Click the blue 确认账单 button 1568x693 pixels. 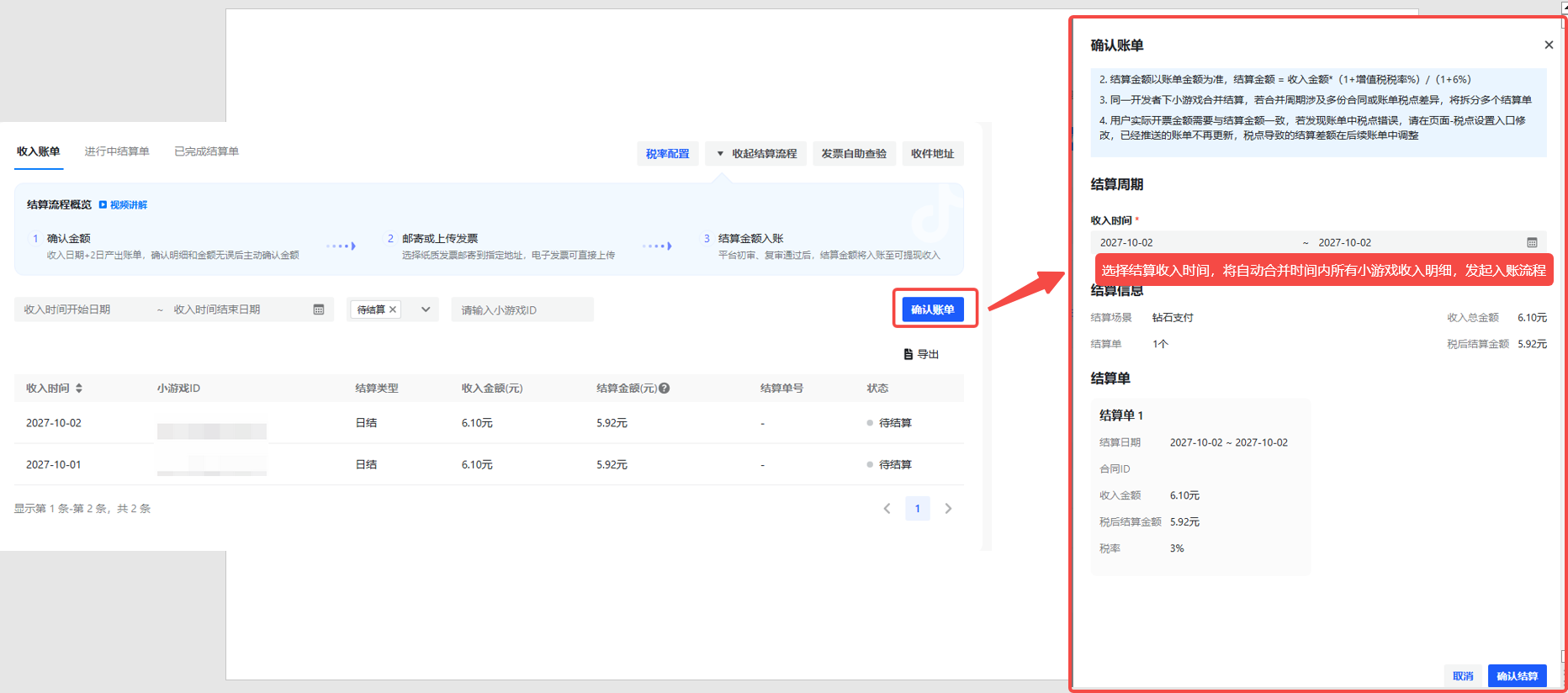point(933,309)
